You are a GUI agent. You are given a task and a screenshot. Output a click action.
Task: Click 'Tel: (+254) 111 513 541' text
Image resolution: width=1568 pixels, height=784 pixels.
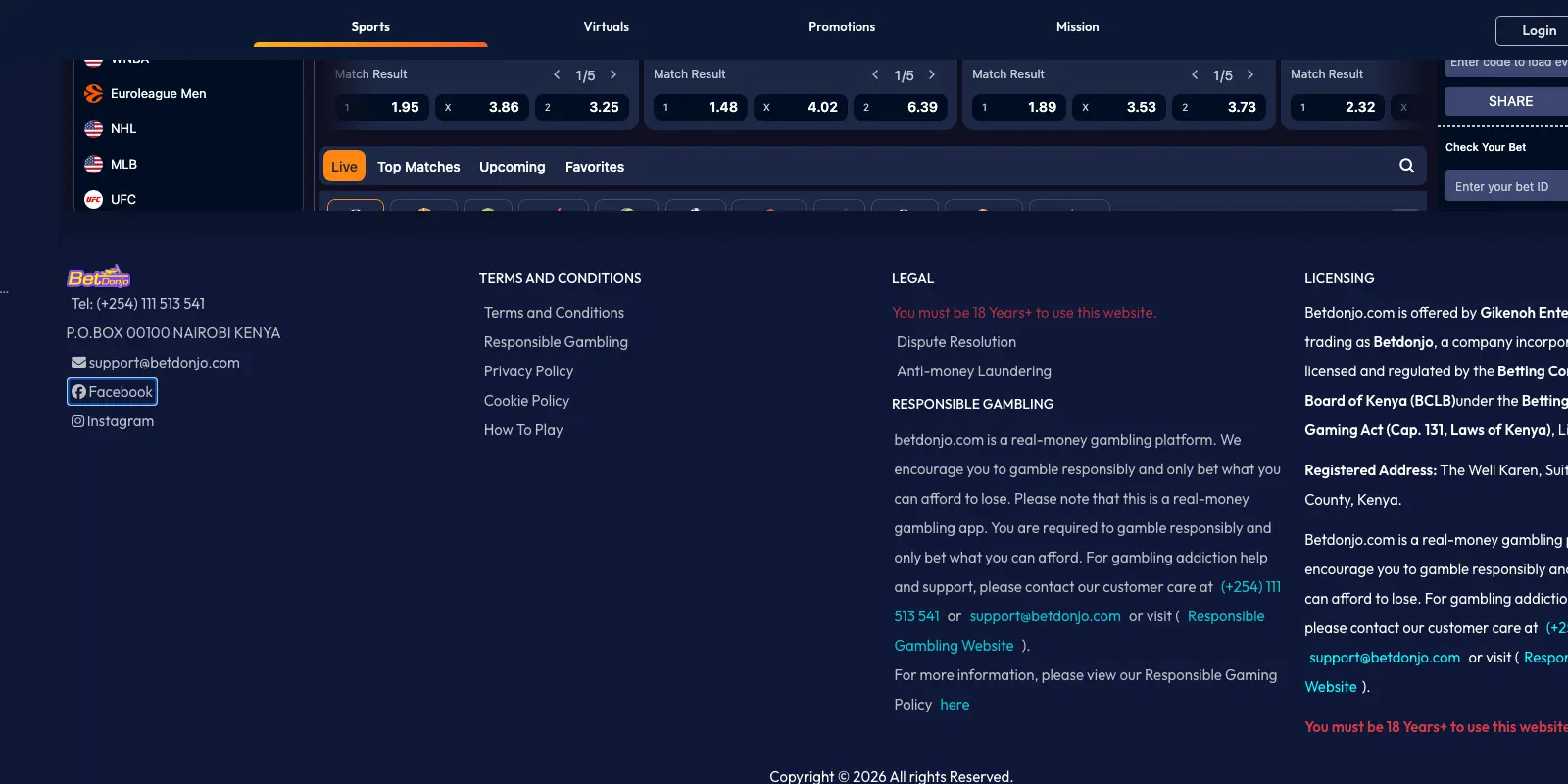pos(138,304)
